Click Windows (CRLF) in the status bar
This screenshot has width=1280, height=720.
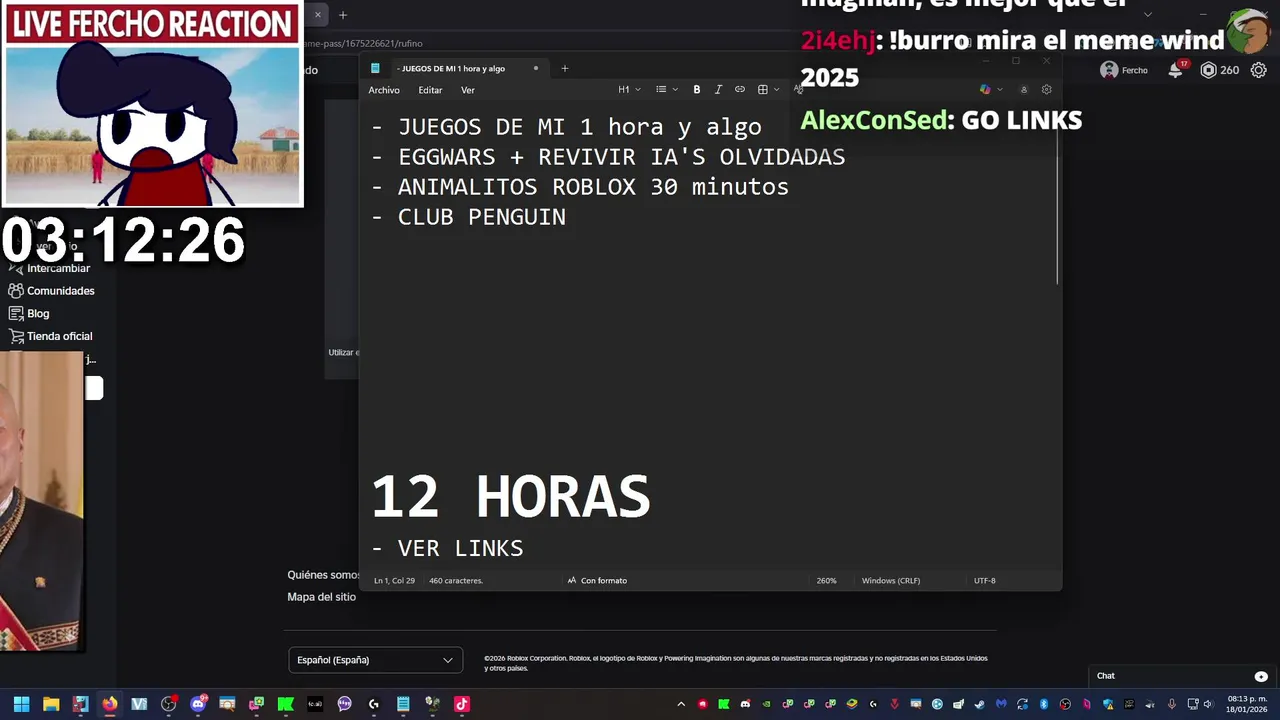tap(891, 581)
